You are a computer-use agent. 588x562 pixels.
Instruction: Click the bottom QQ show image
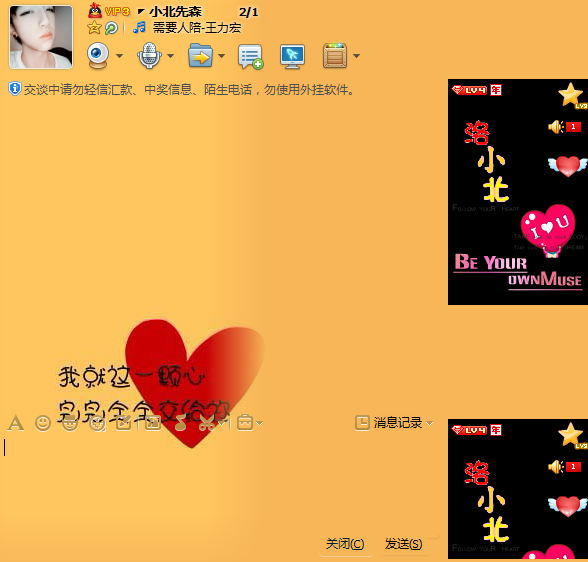coord(518,489)
